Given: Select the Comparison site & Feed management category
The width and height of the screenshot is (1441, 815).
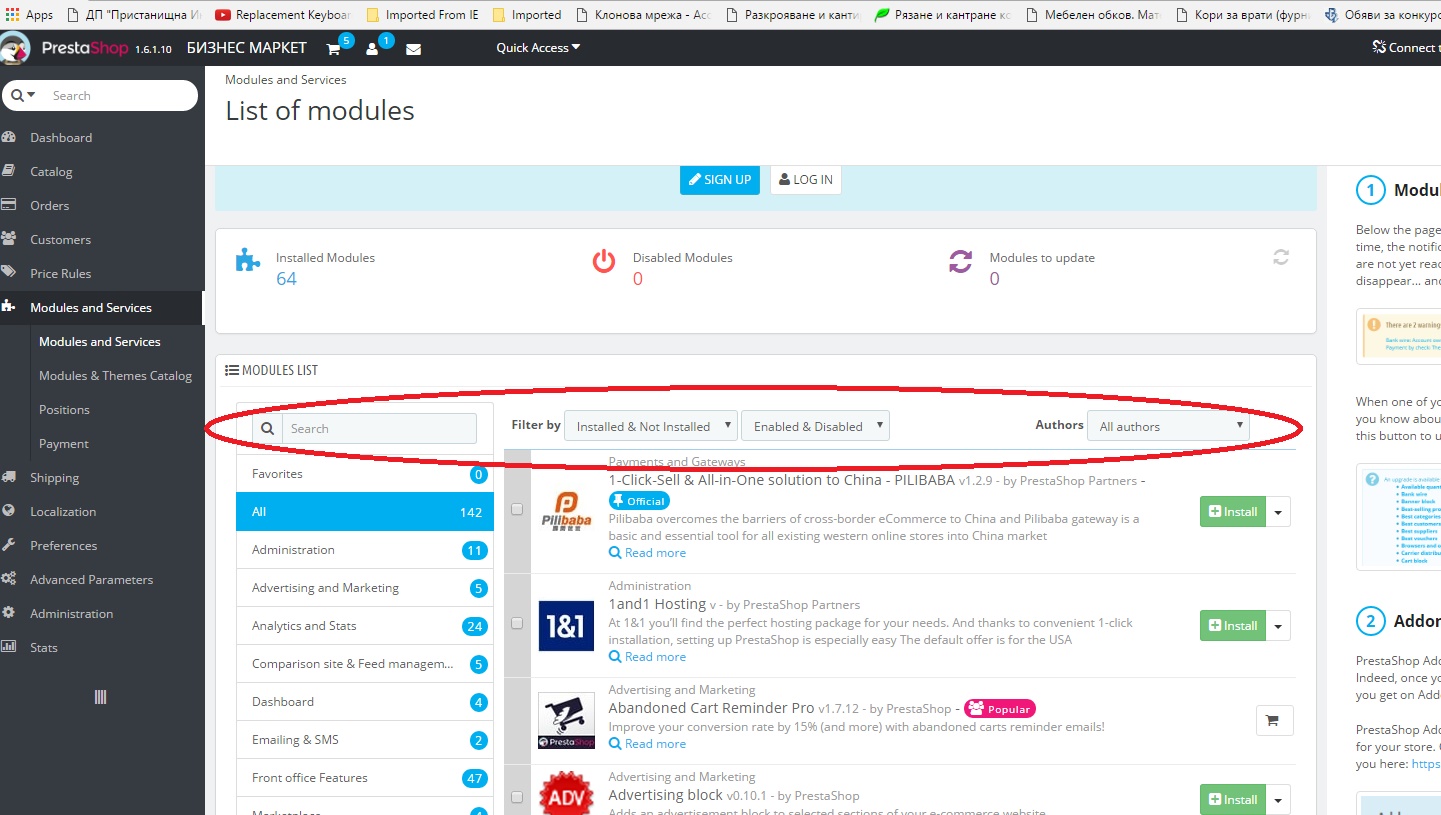Looking at the screenshot, I should tap(365, 664).
